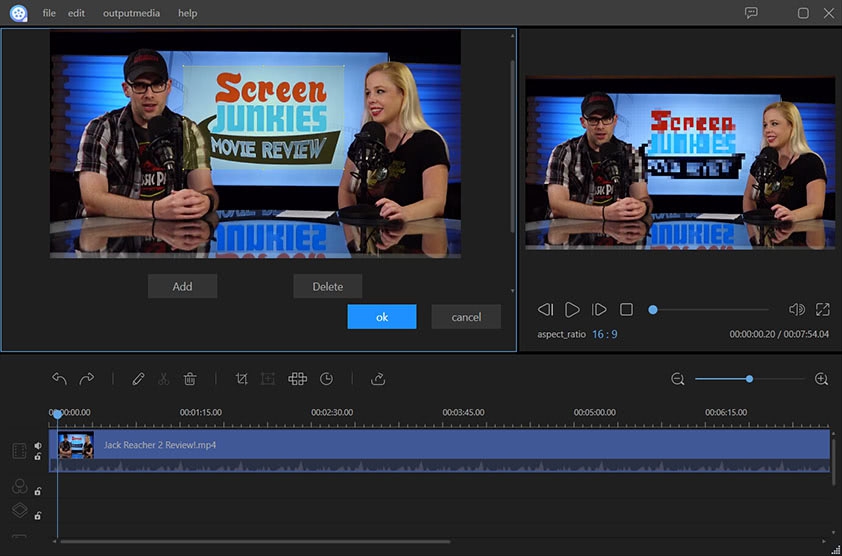Click the export share icon
The image size is (842, 556).
coord(378,379)
